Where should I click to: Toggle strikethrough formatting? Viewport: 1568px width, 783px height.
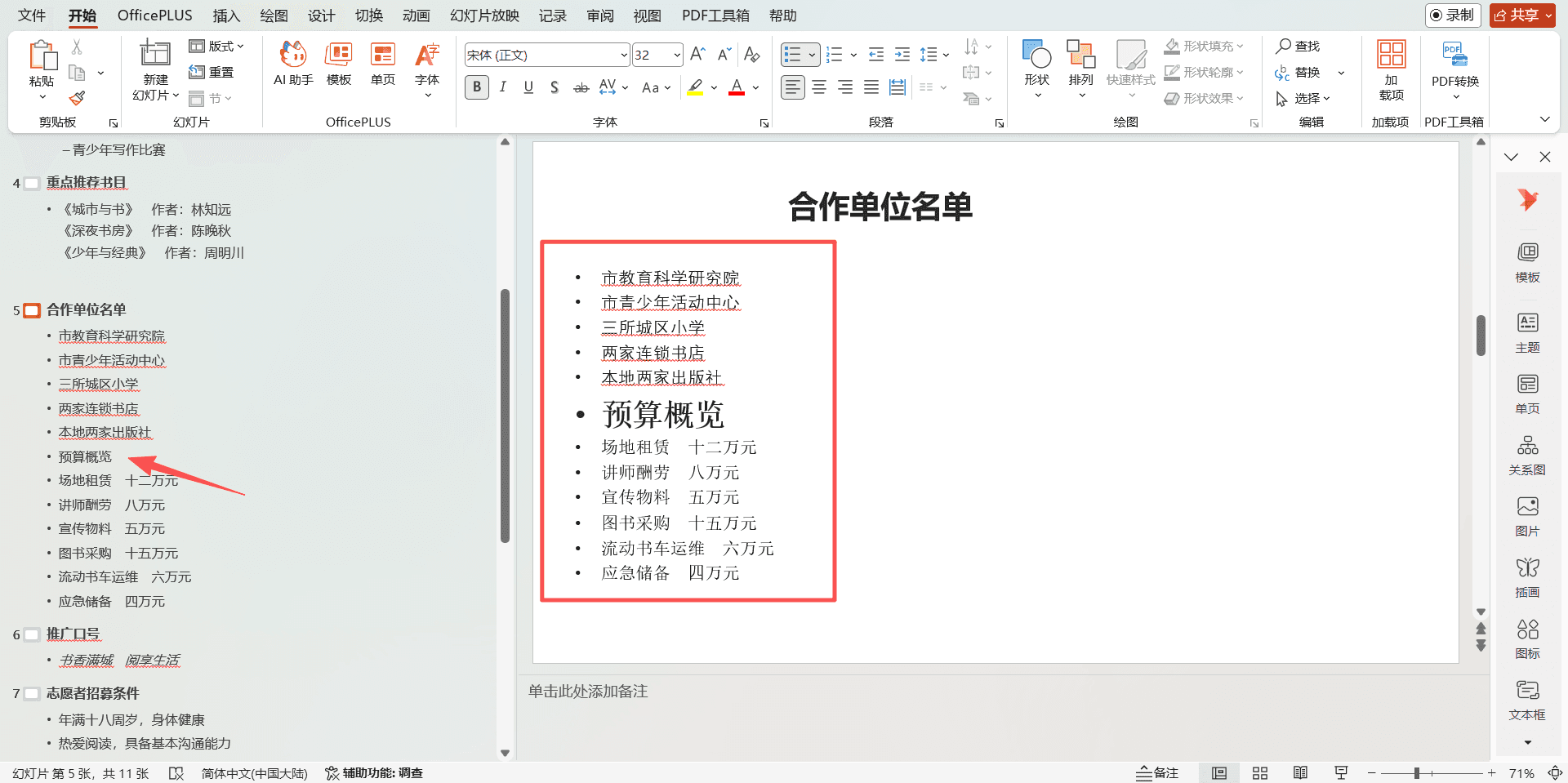pos(581,87)
